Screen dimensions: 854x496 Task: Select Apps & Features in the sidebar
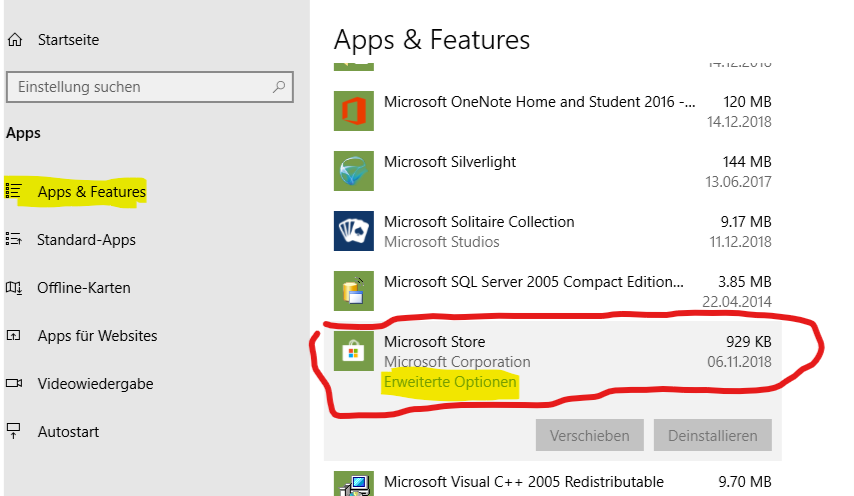point(92,192)
